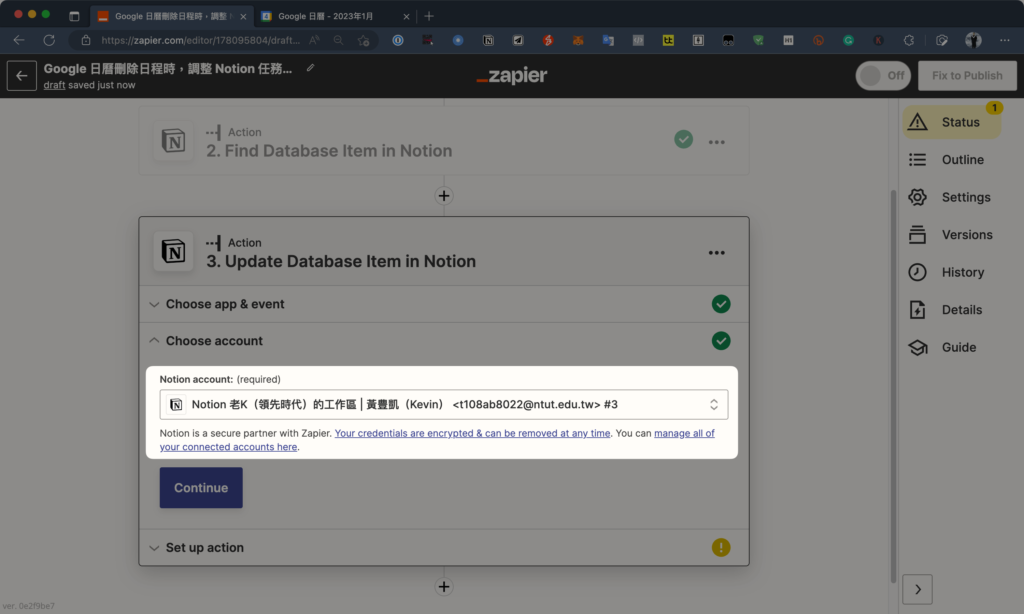1024x614 pixels.
Task: Click the Continue button
Action: [201, 488]
